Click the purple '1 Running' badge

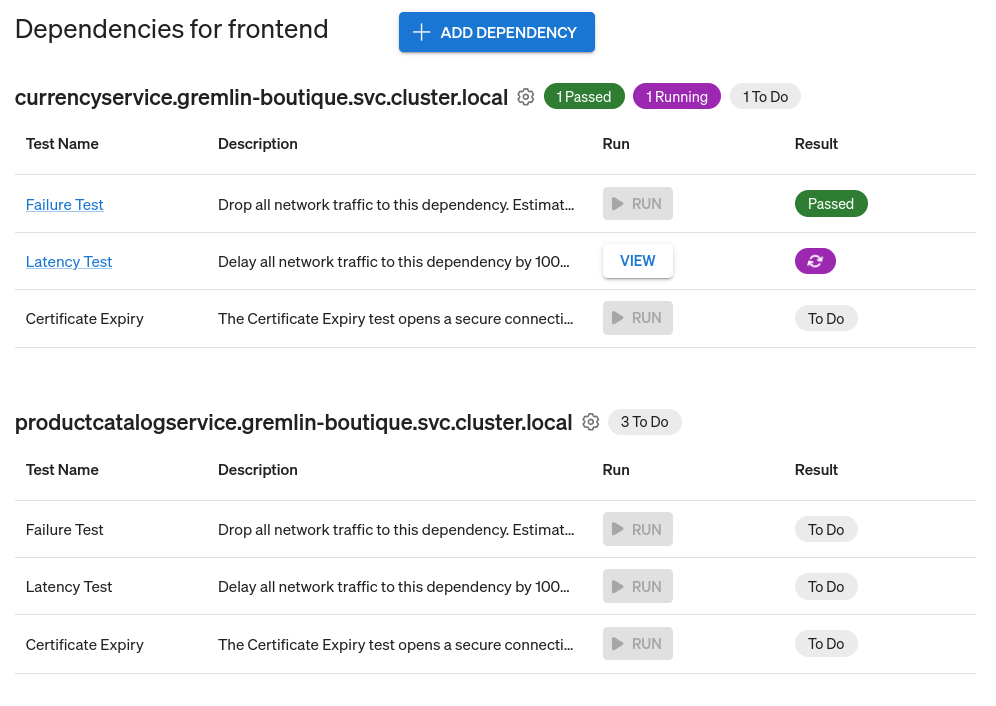click(x=676, y=96)
